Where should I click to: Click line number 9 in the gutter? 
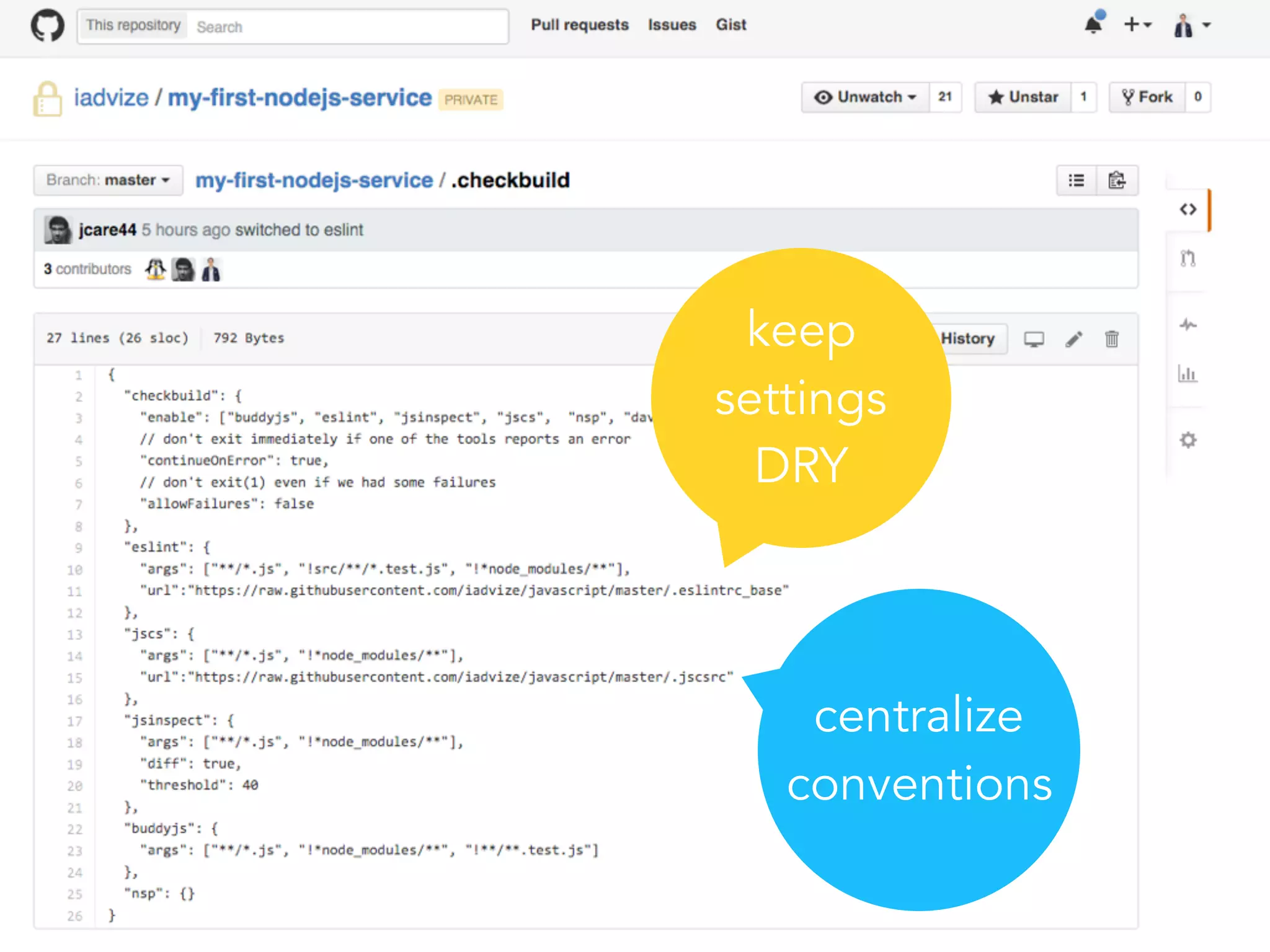[x=78, y=548]
